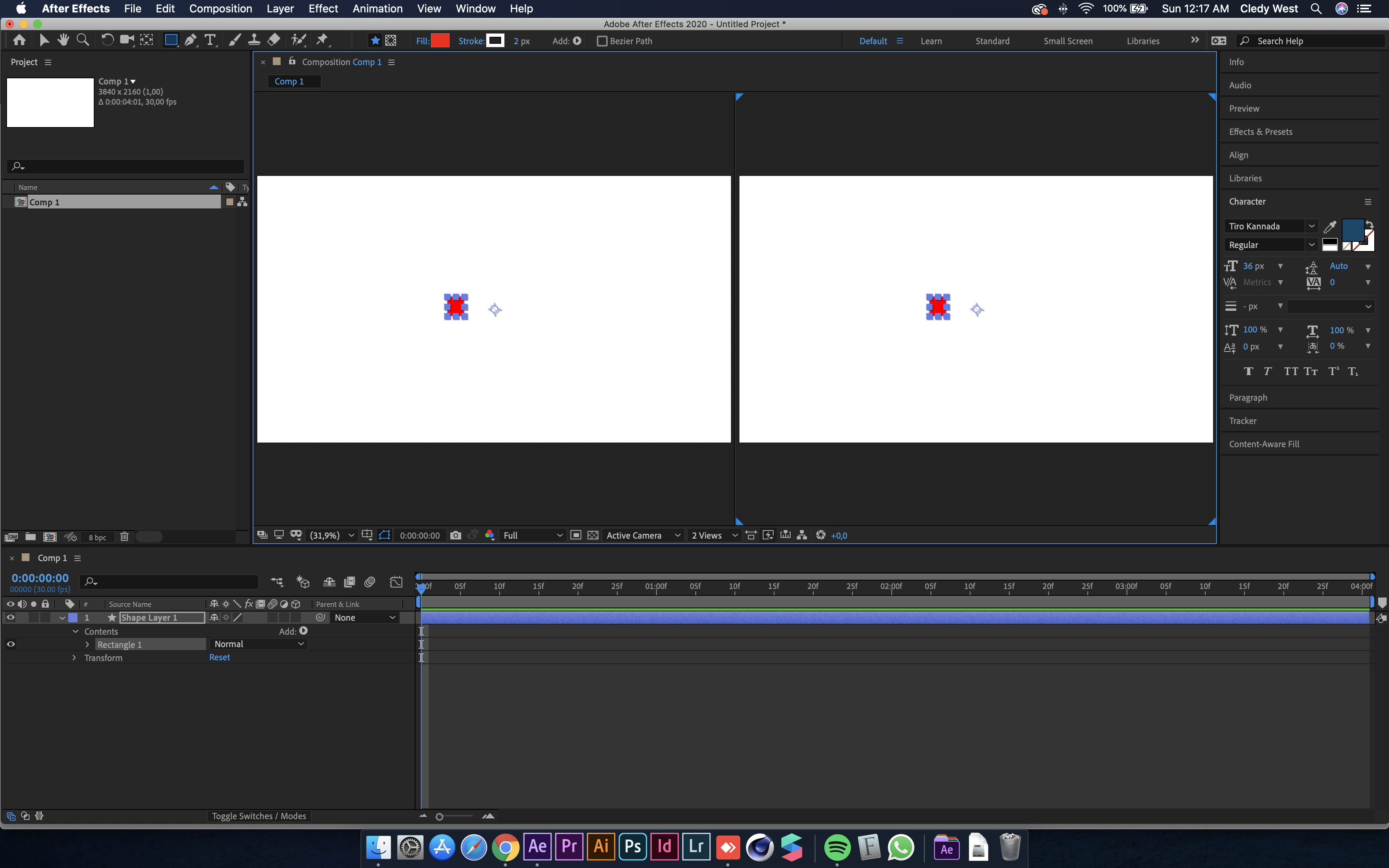Enable the Bezier Path checkbox
Screen dimensions: 1389x868
click(x=602, y=41)
